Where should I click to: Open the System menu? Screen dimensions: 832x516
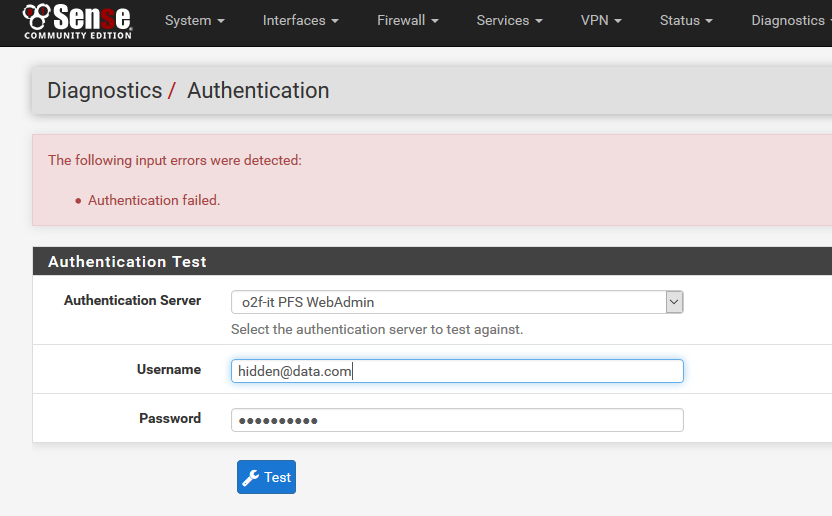[x=195, y=21]
